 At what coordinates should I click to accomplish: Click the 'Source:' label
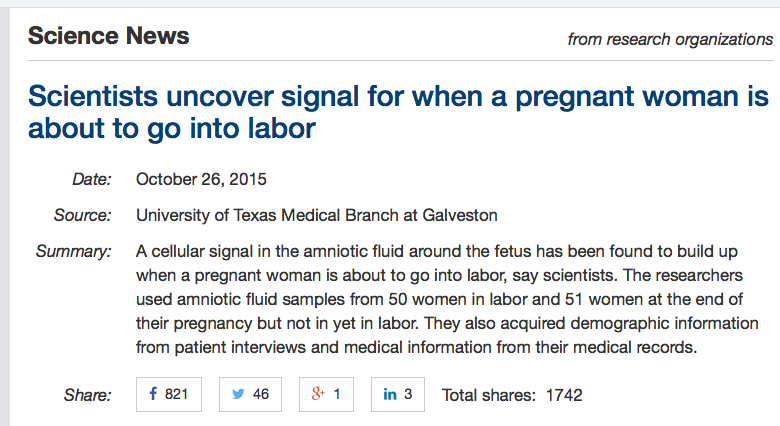click(x=83, y=215)
